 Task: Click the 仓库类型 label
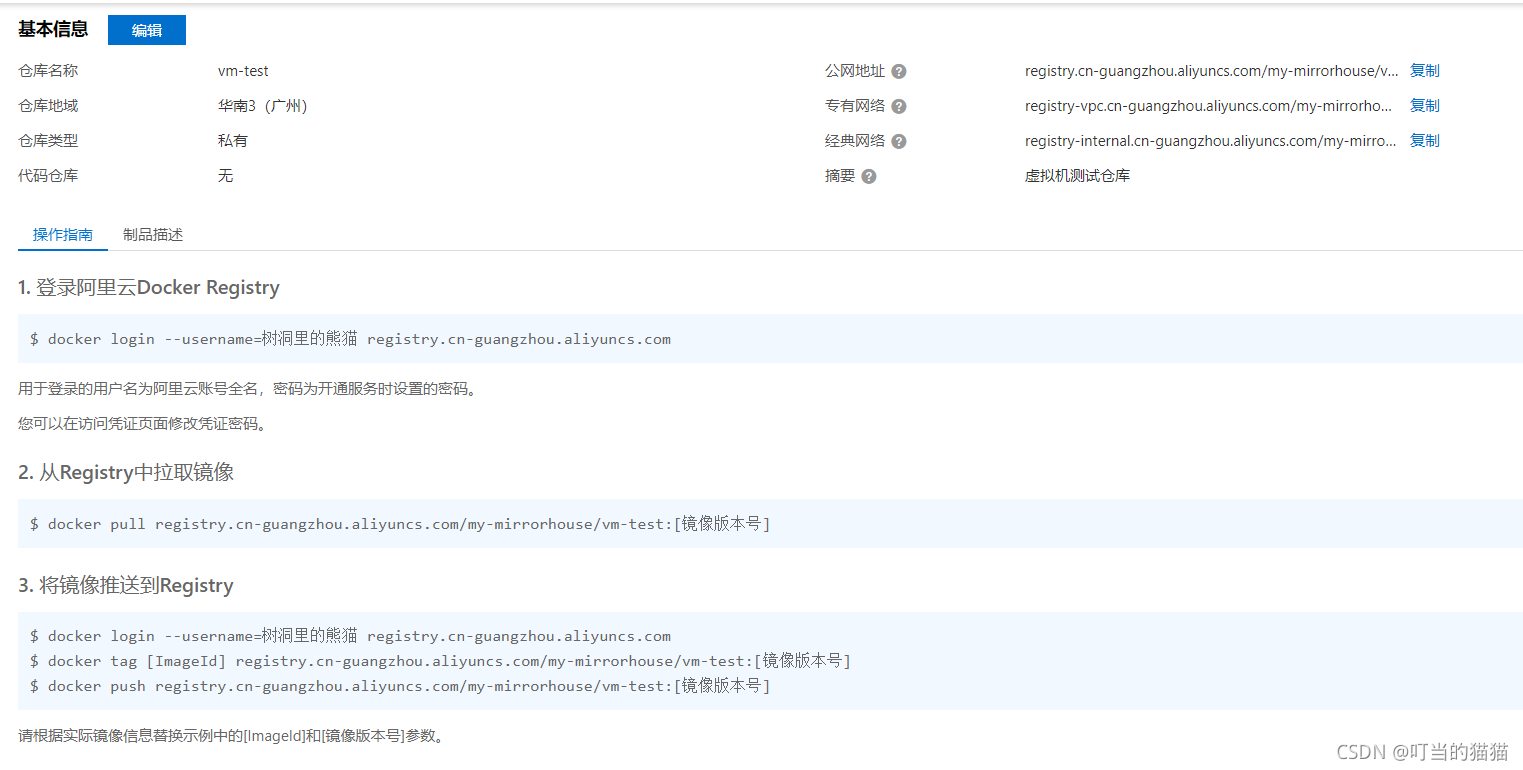(x=48, y=141)
